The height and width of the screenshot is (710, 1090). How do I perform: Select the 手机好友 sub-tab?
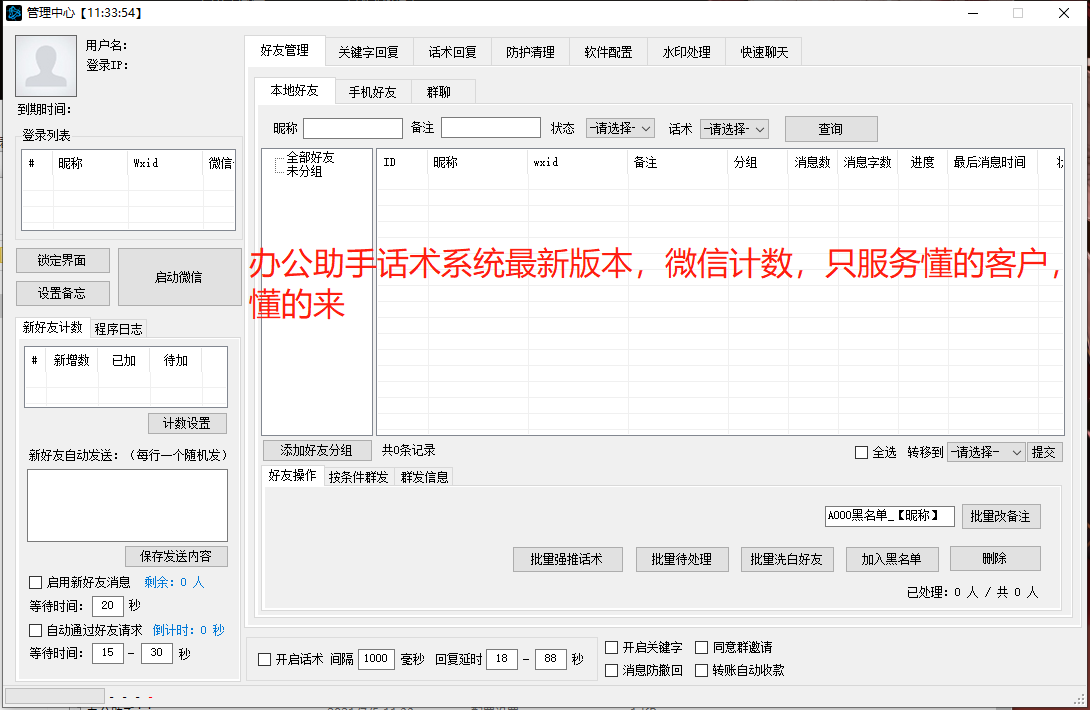(x=373, y=92)
